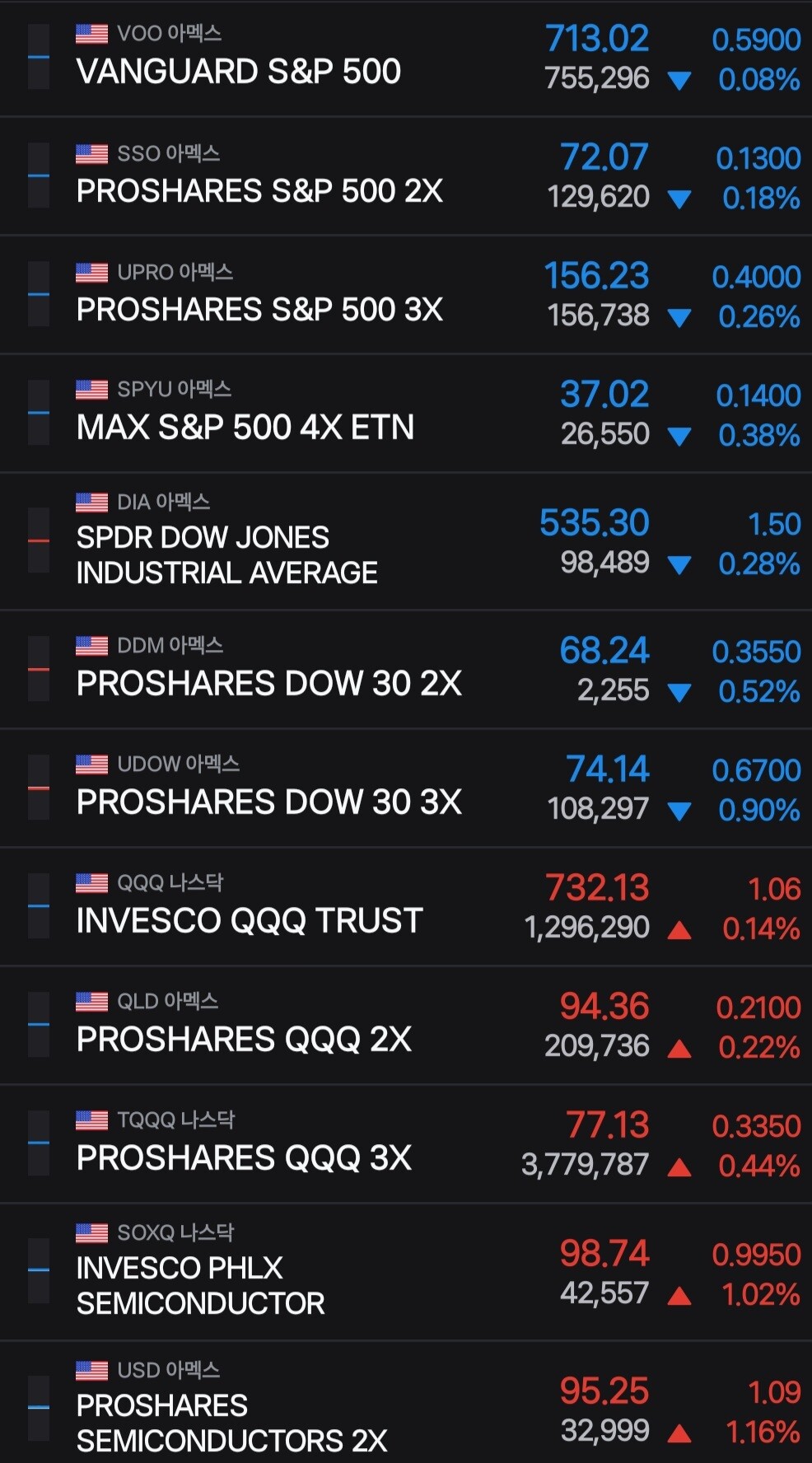Tap the down triangle on DDM row
The height and width of the screenshot is (1463, 812).
(x=679, y=693)
